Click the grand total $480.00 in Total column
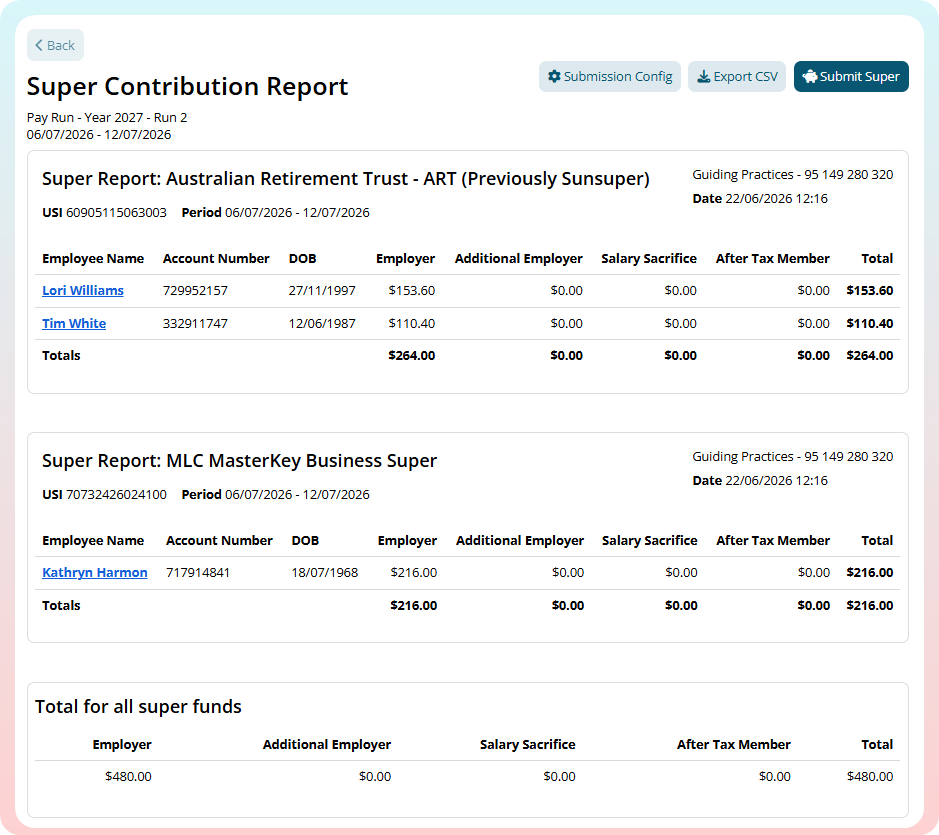 click(x=870, y=777)
